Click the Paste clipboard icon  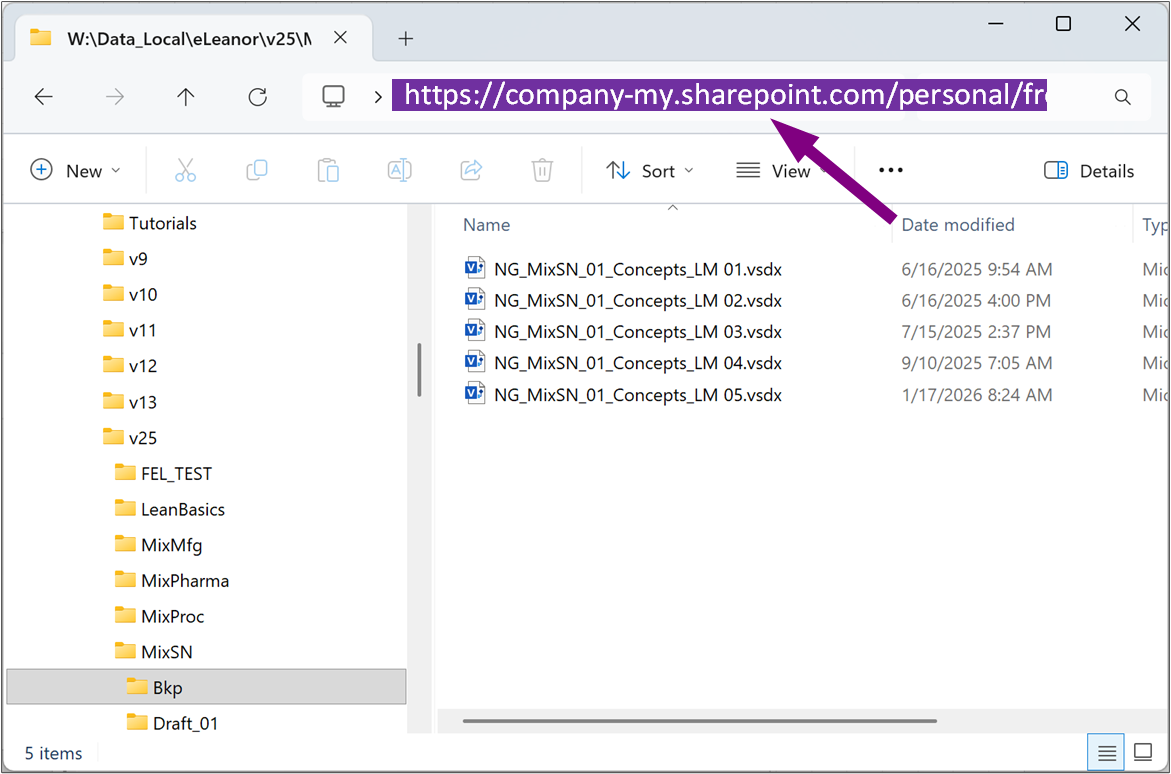point(328,171)
